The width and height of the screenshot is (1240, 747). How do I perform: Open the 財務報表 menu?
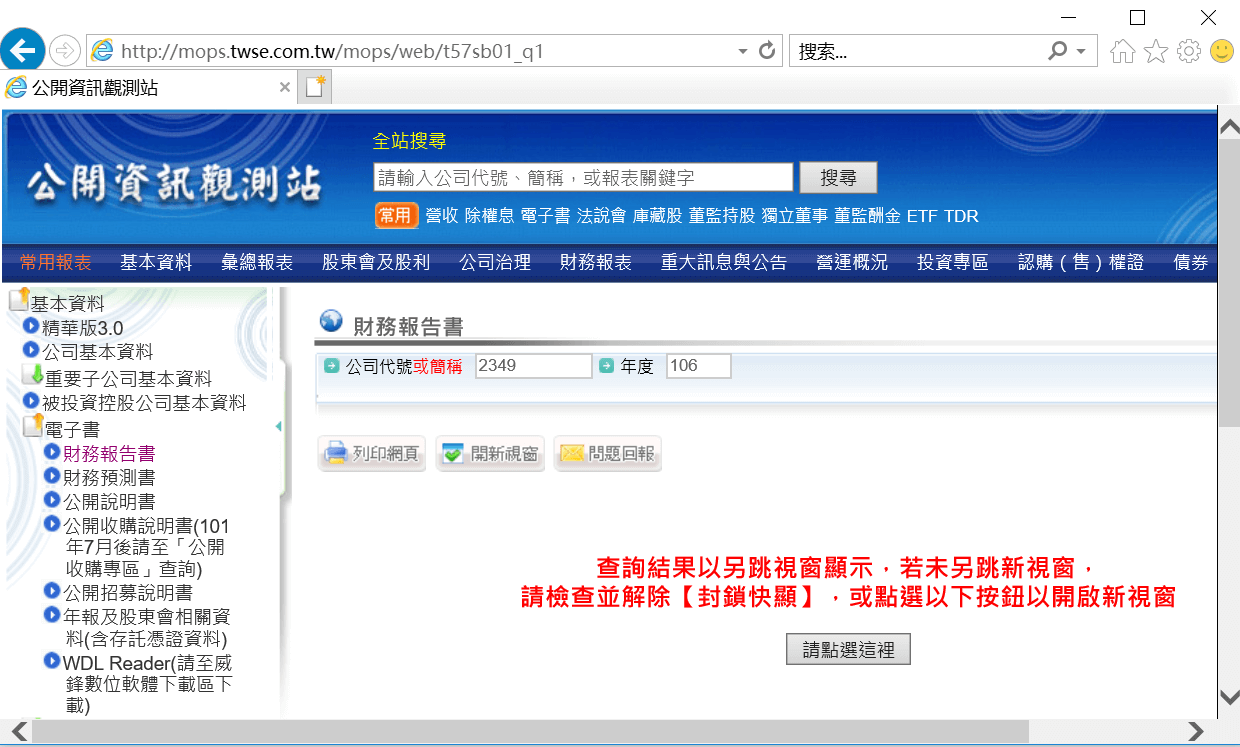596,263
